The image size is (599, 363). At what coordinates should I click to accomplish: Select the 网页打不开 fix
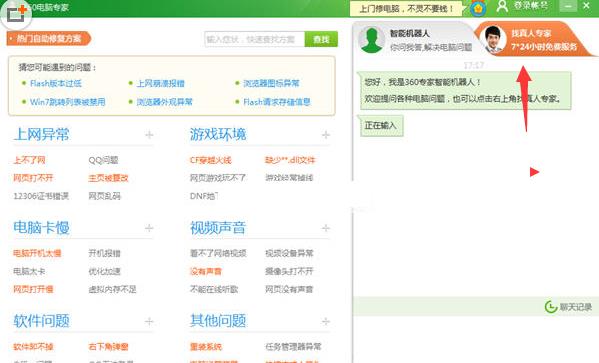pyautogui.click(x=33, y=178)
